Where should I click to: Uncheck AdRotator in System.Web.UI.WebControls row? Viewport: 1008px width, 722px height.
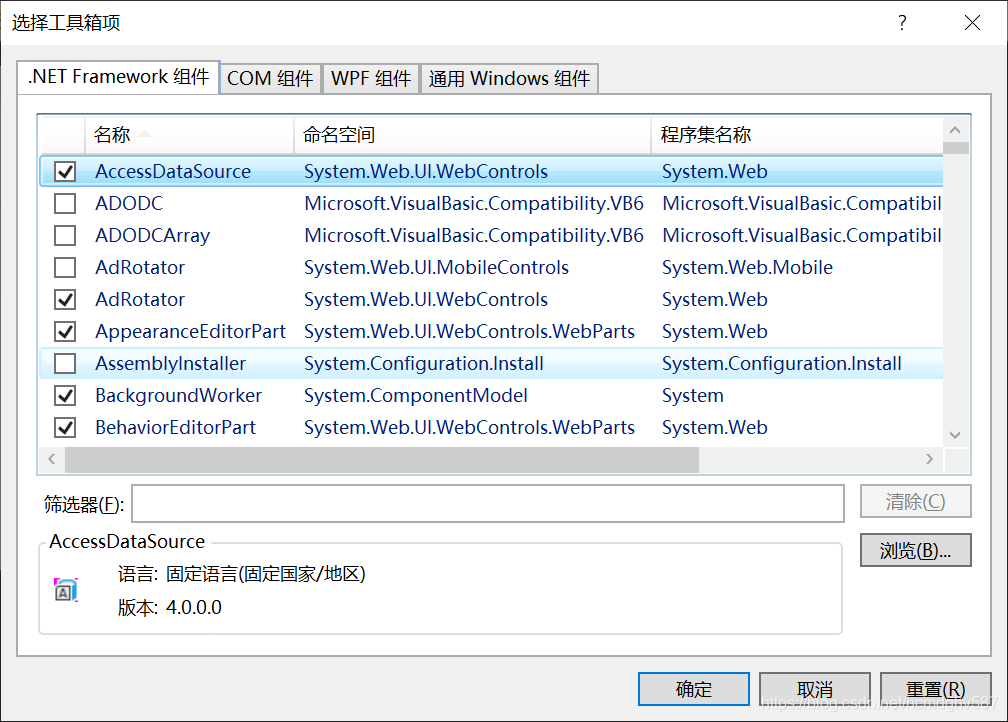coord(65,300)
